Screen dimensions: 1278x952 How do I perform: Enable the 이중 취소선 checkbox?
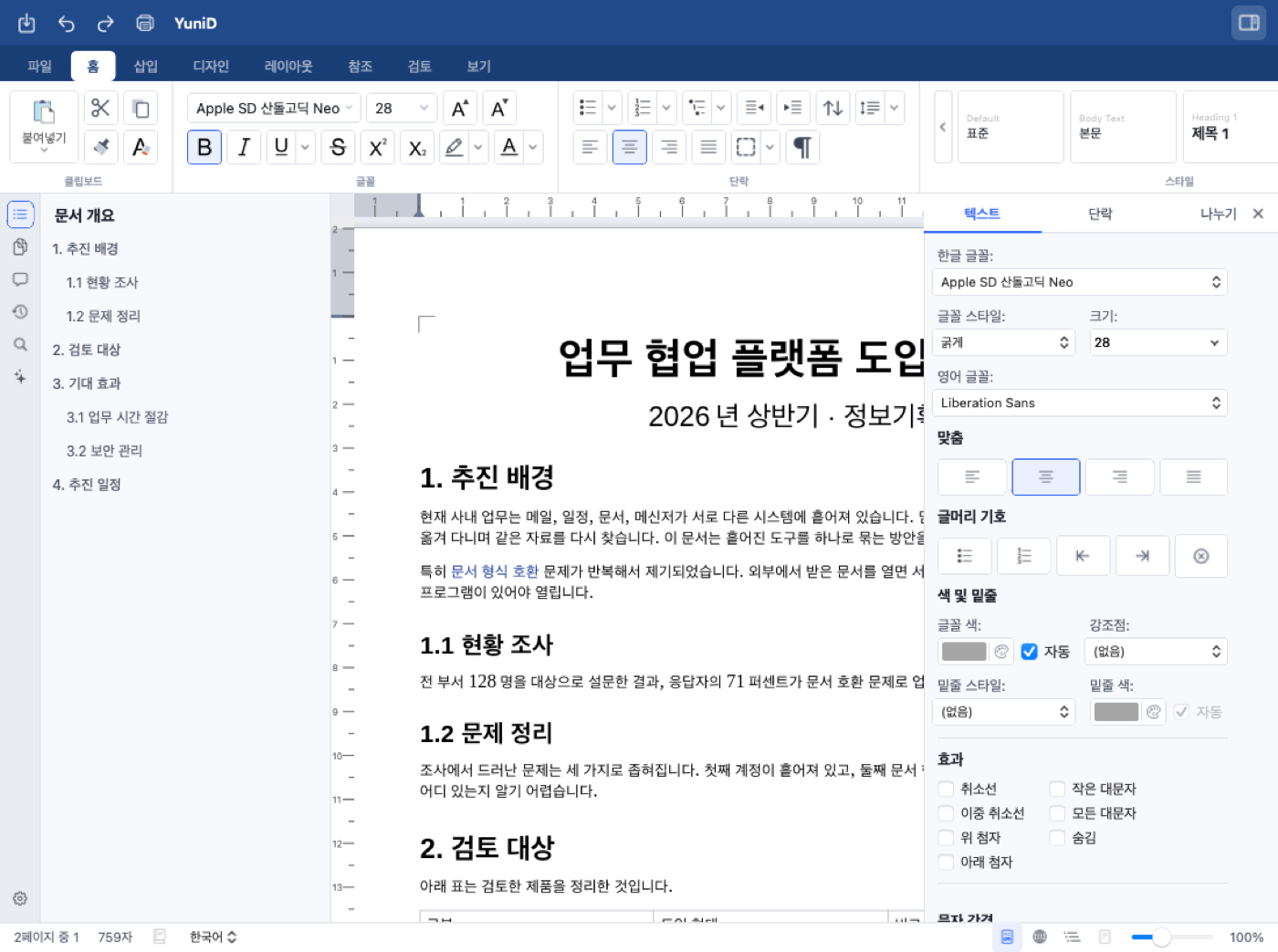point(946,813)
